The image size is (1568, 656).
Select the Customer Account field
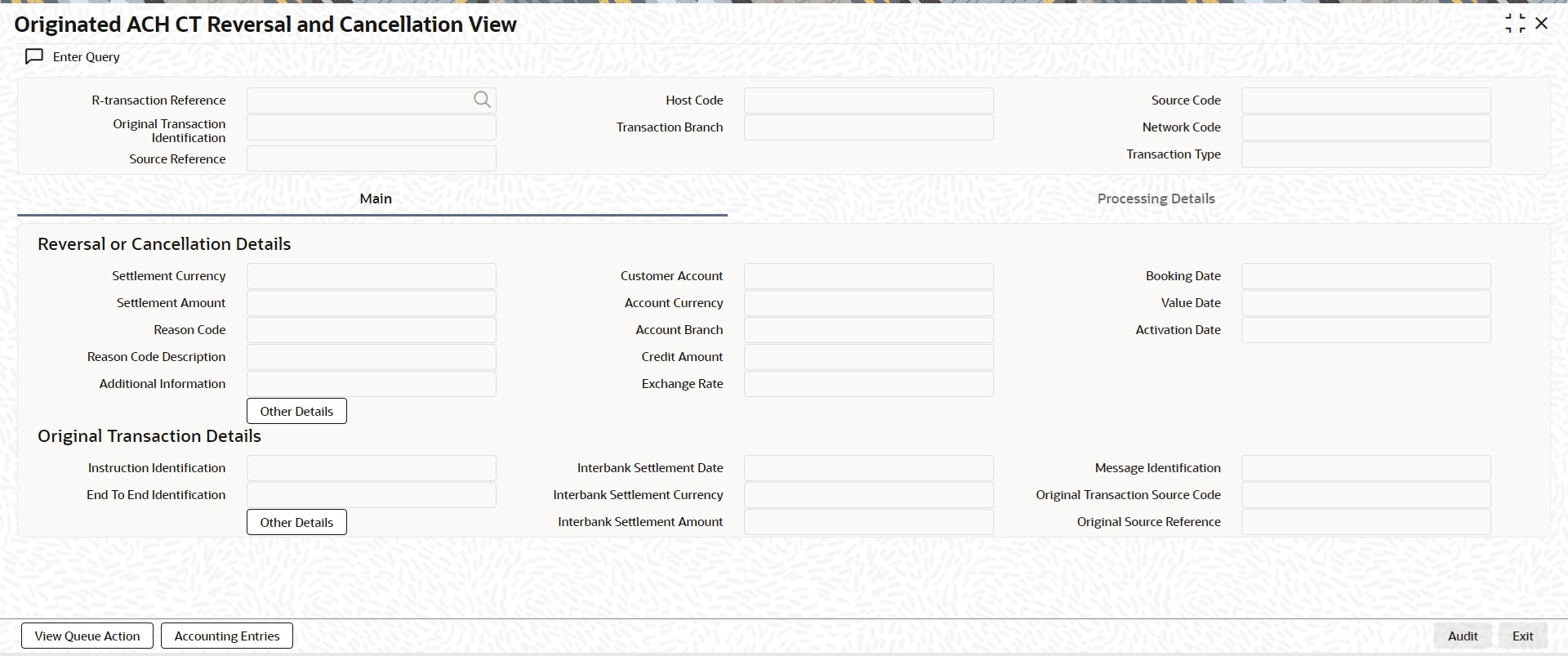tap(869, 276)
